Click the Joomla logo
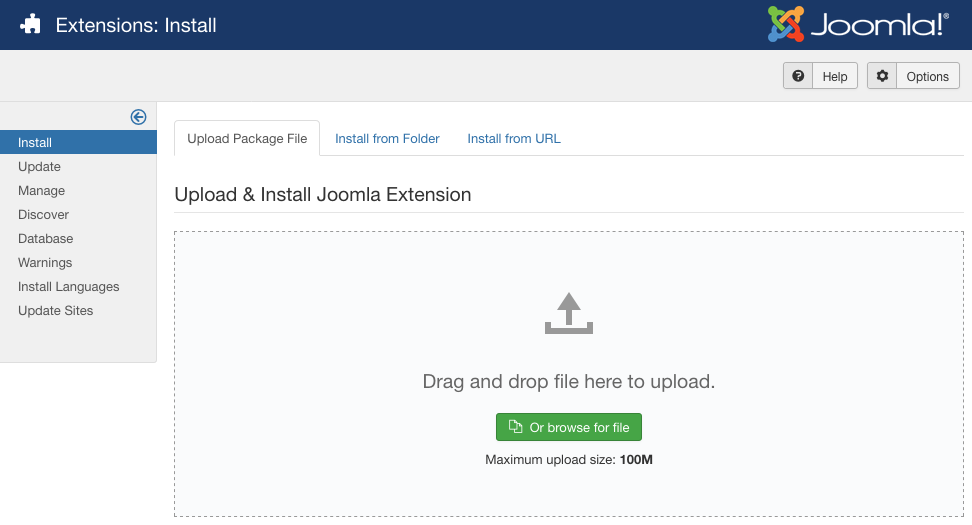972x525 pixels. 858,24
